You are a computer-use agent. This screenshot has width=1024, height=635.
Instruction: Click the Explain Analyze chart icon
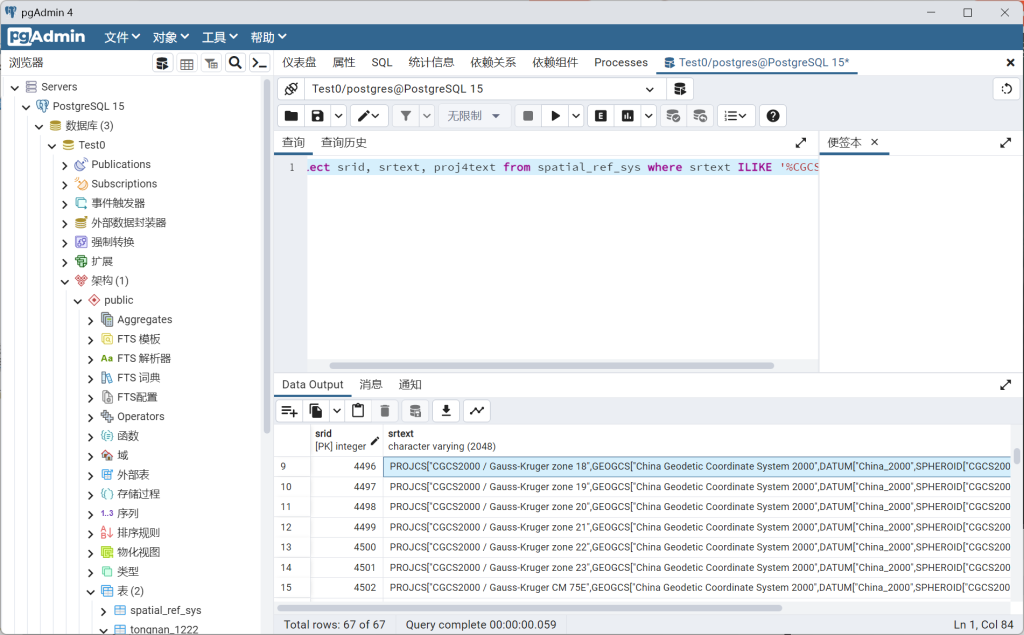[628, 116]
